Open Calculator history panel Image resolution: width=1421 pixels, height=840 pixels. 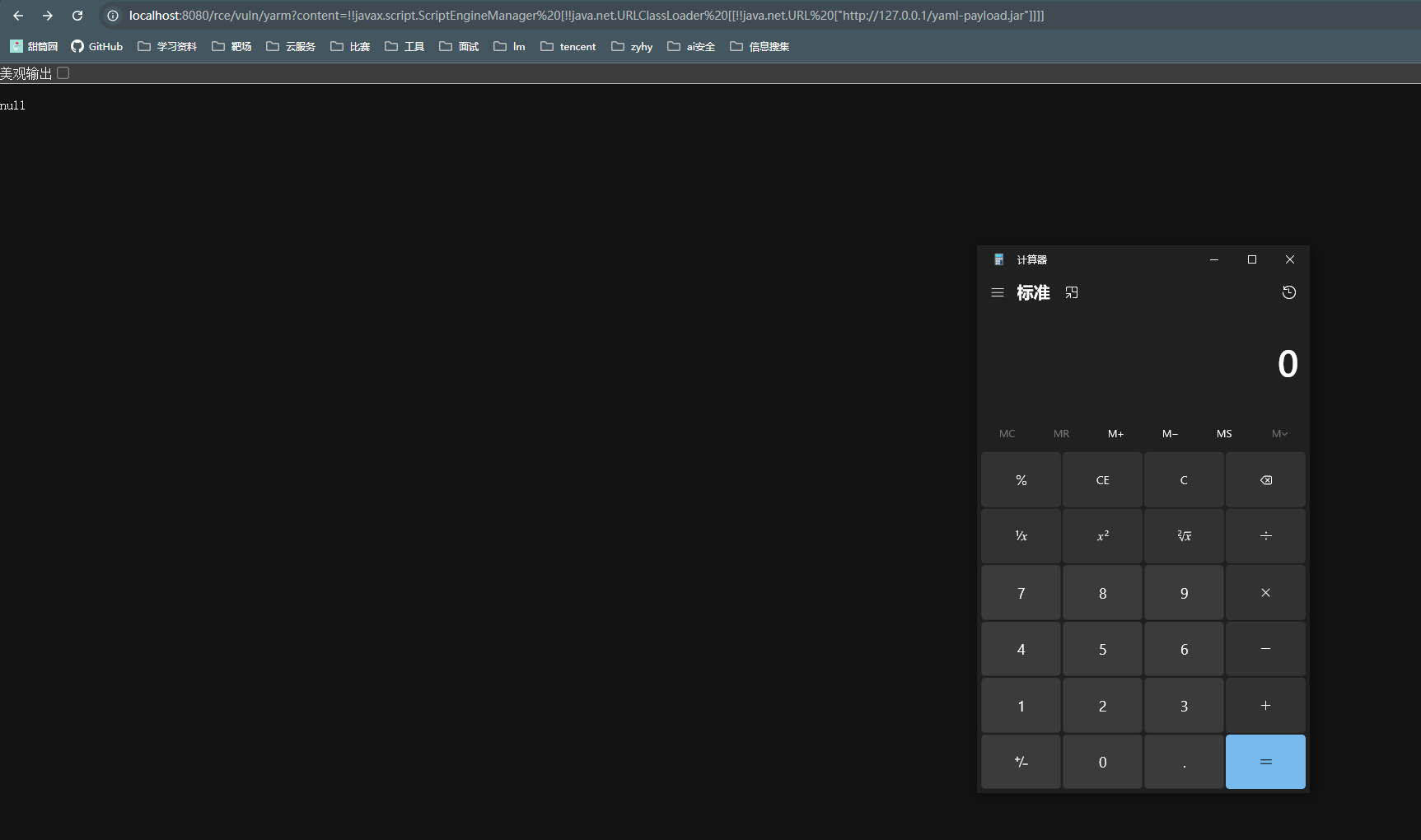click(1289, 292)
